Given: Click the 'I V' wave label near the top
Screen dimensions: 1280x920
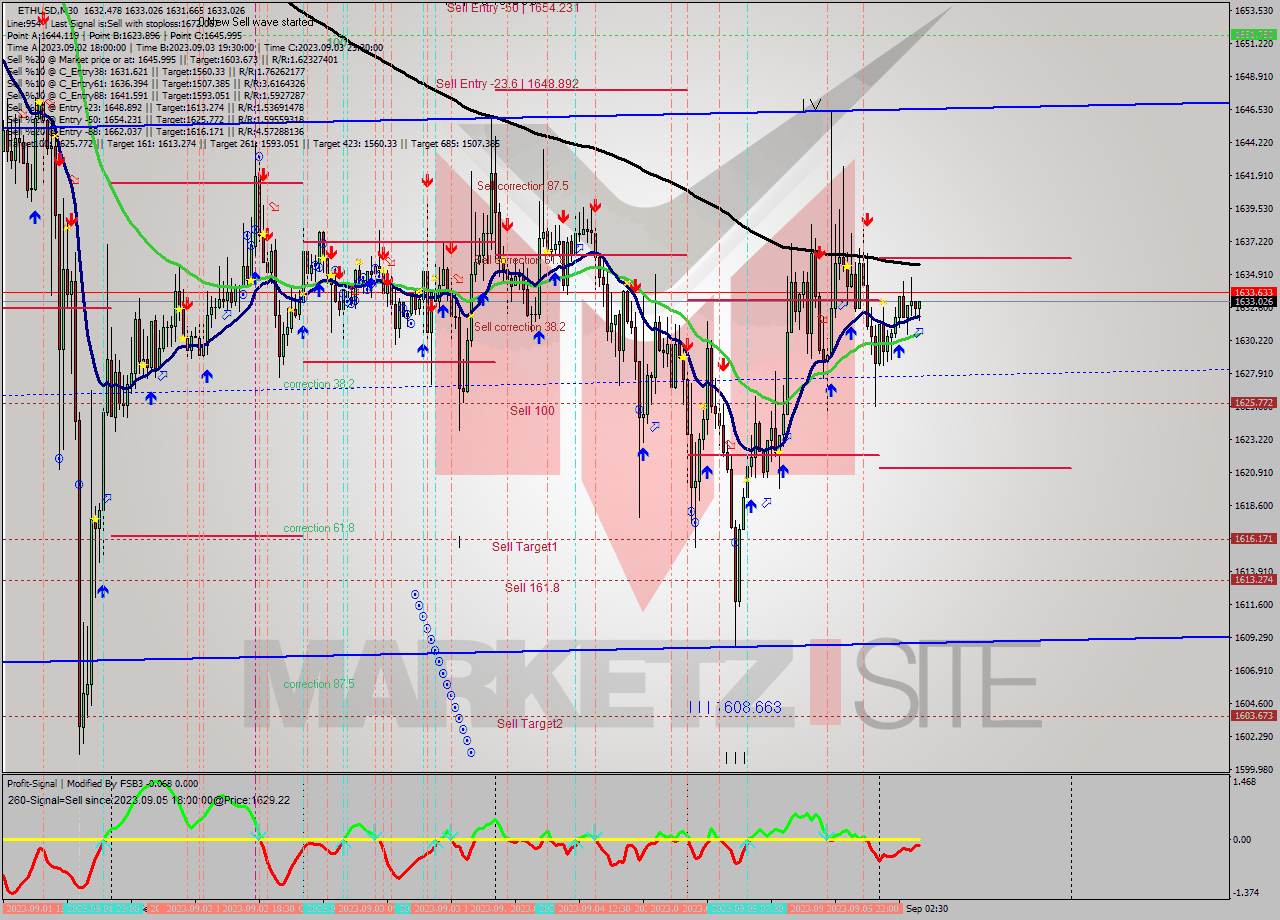Looking at the screenshot, I should pyautogui.click(x=811, y=103).
